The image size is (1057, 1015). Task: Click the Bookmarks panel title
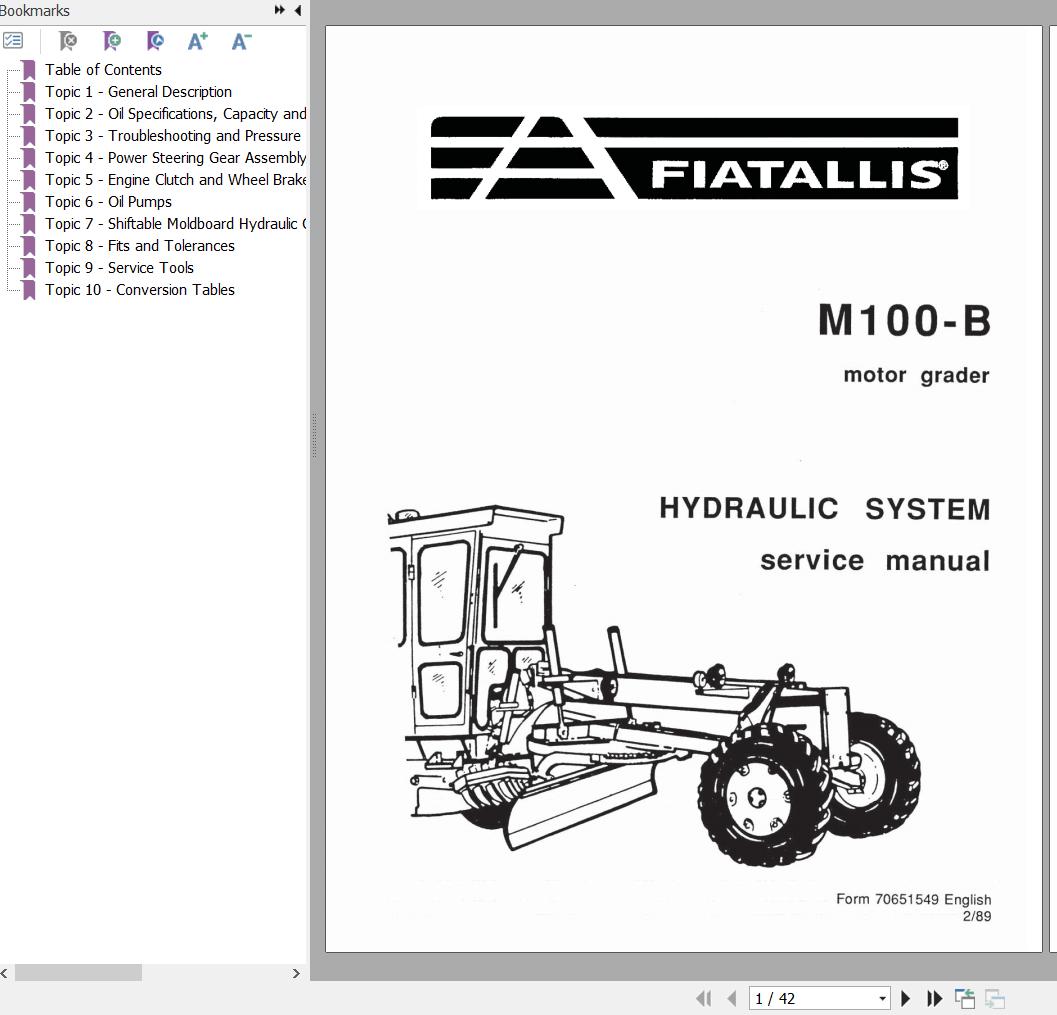(34, 10)
